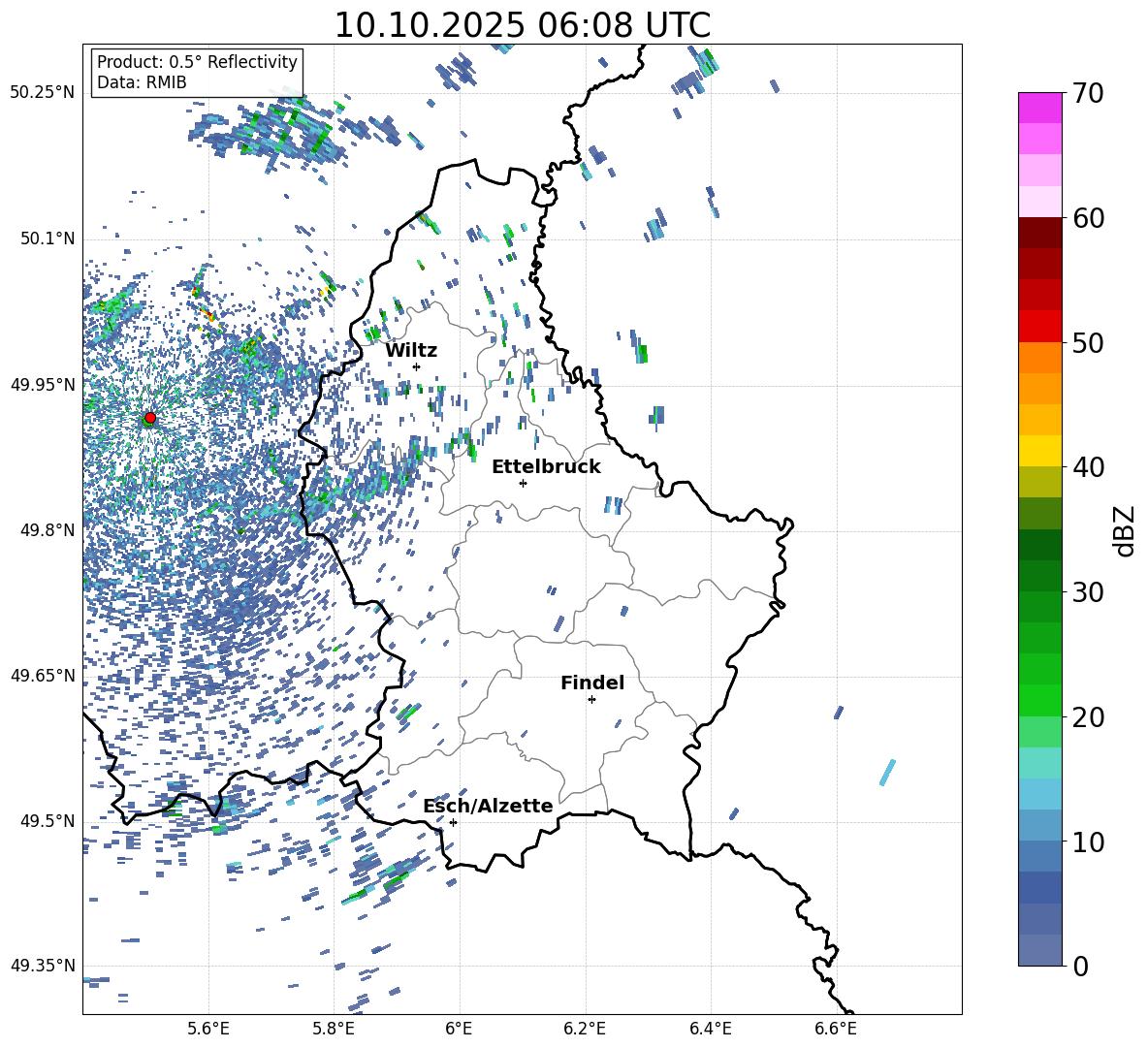The width and height of the screenshot is (1148, 1048).
Task: Pick the bright green colorbar segment just above 20
Action: click(x=1040, y=701)
